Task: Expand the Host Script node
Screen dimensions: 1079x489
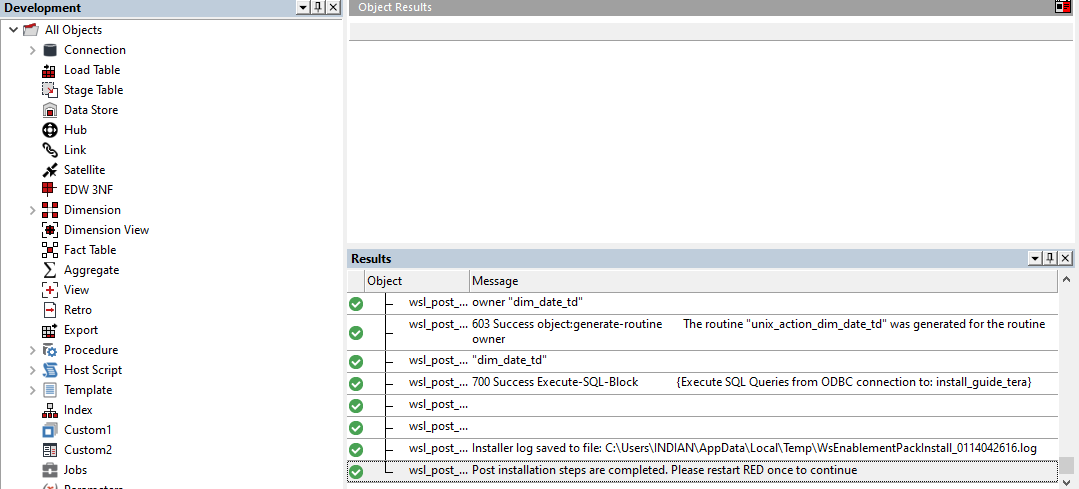Action: coord(32,369)
